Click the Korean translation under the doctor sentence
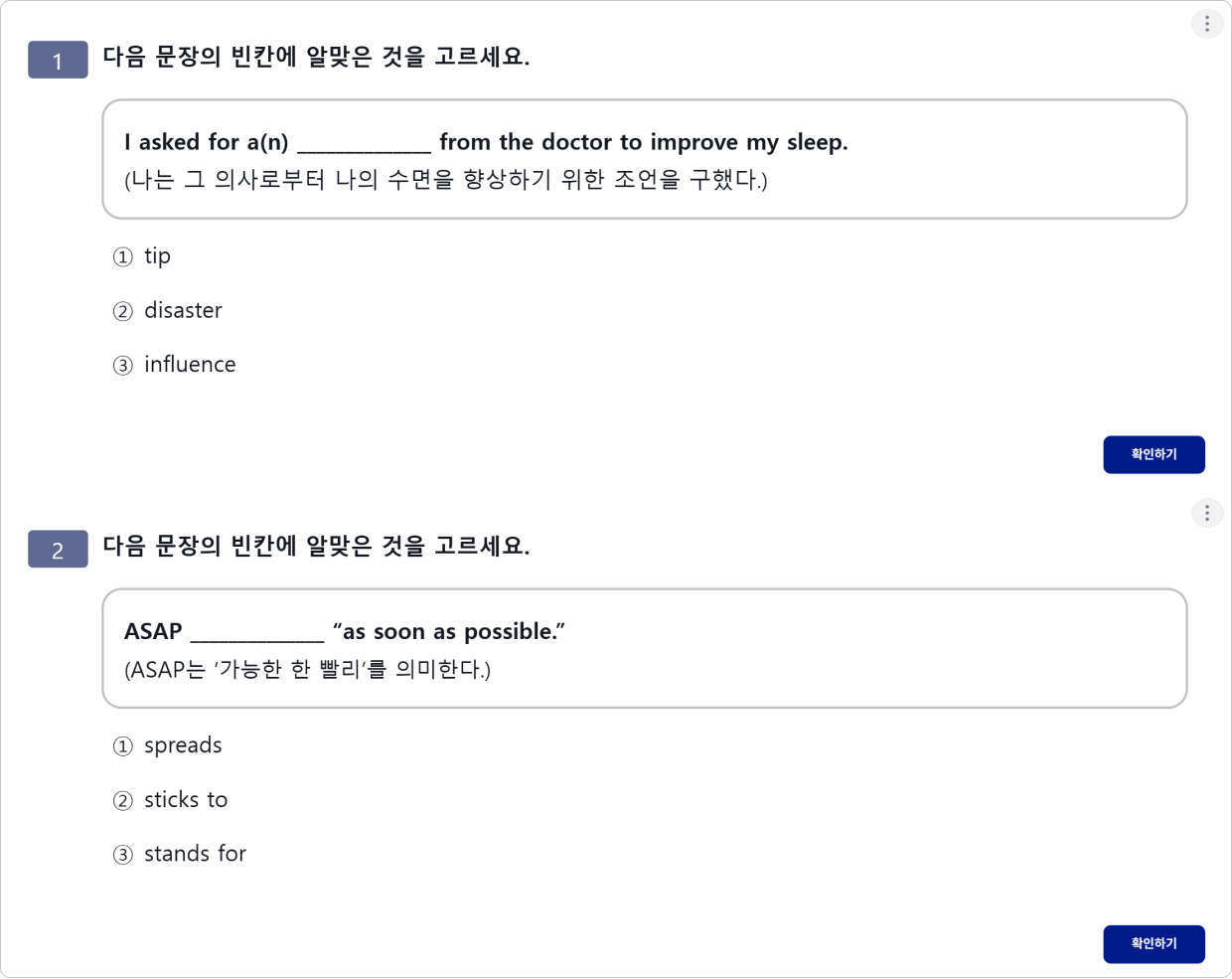 tap(446, 180)
